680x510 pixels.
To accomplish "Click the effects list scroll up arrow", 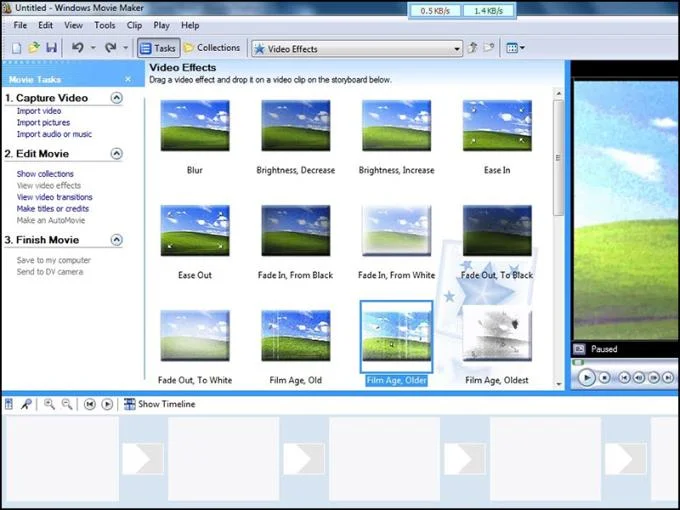I will [x=559, y=93].
